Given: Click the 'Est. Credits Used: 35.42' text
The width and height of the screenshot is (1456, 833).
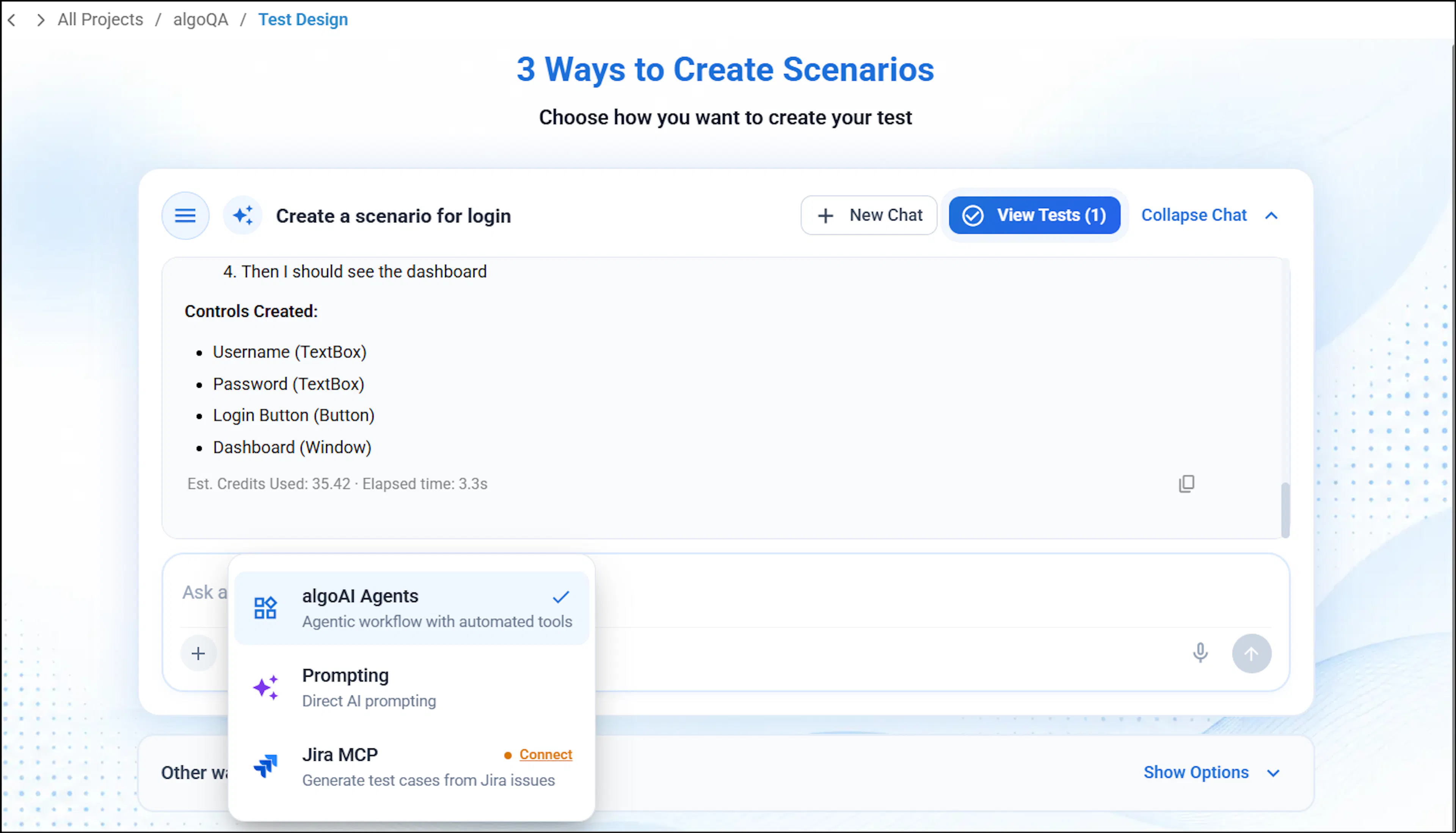Looking at the screenshot, I should pyautogui.click(x=269, y=484).
